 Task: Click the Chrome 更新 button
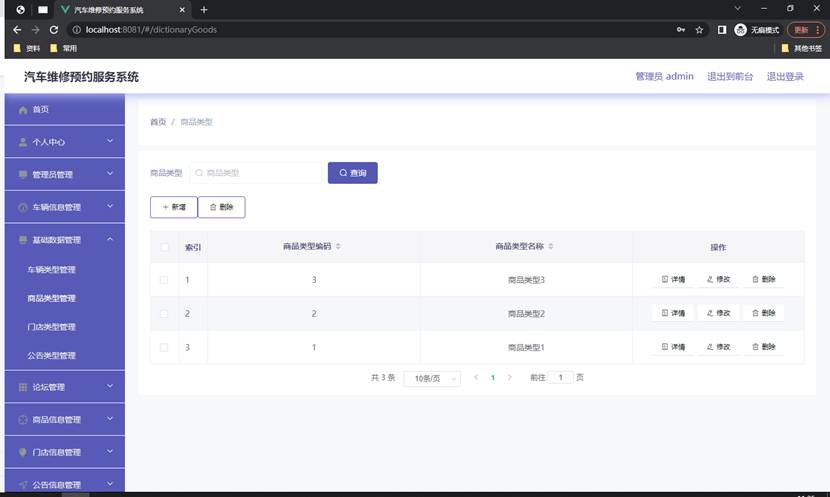[x=806, y=30]
